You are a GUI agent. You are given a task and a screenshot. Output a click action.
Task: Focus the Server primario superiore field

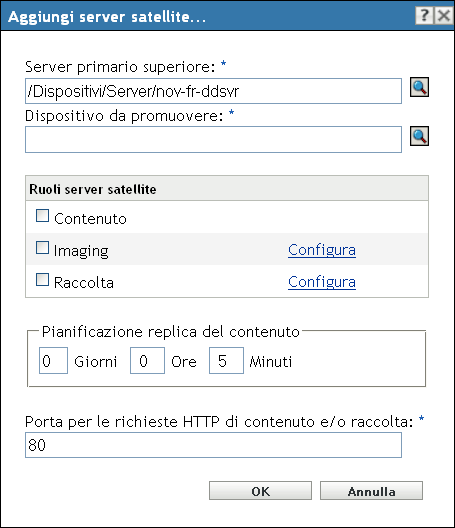[x=214, y=91]
